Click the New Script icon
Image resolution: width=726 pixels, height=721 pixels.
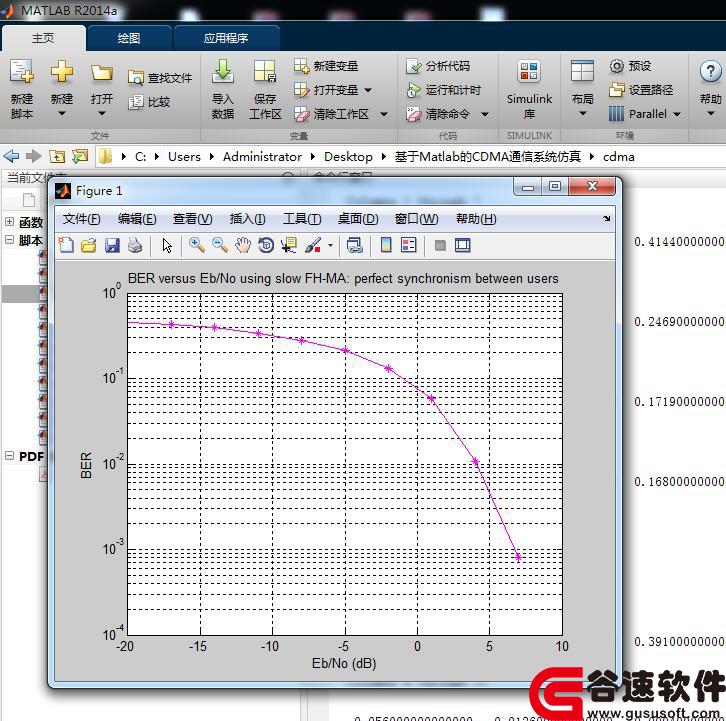[21, 72]
